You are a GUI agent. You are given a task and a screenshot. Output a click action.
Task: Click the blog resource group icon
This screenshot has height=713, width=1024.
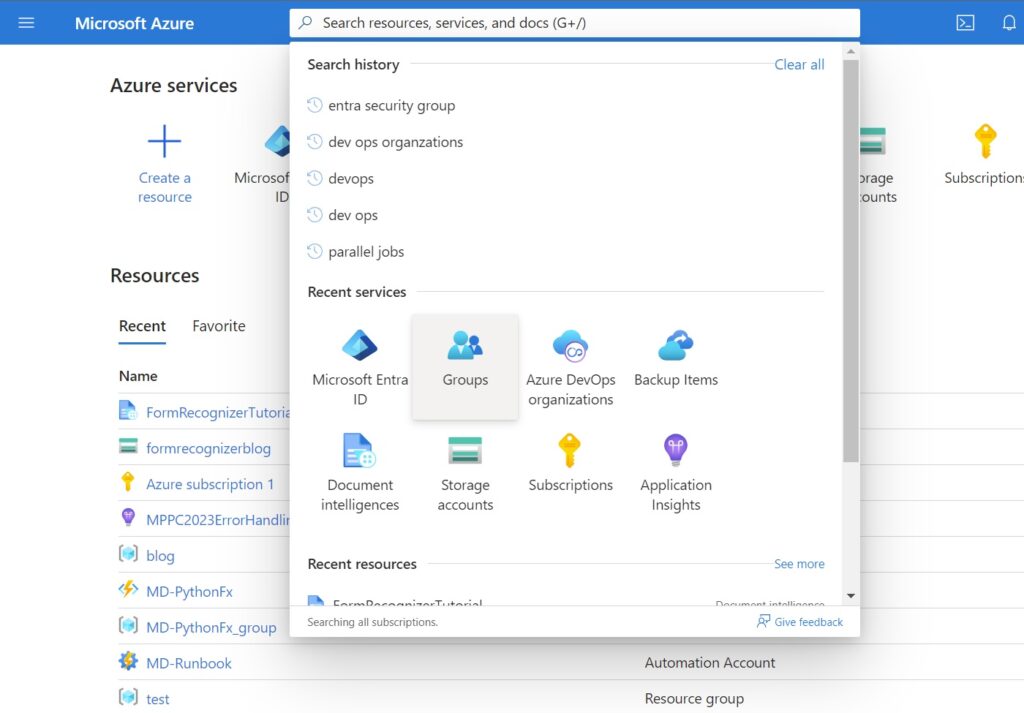128,554
